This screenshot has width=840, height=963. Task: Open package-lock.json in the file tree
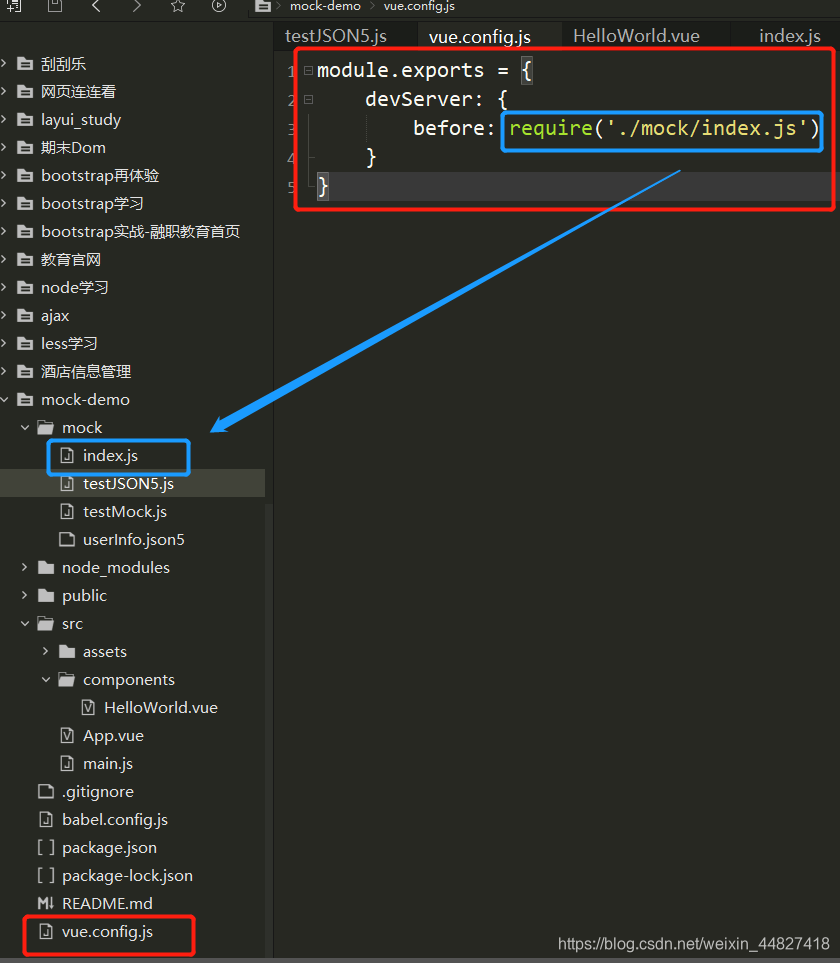pyautogui.click(x=127, y=876)
